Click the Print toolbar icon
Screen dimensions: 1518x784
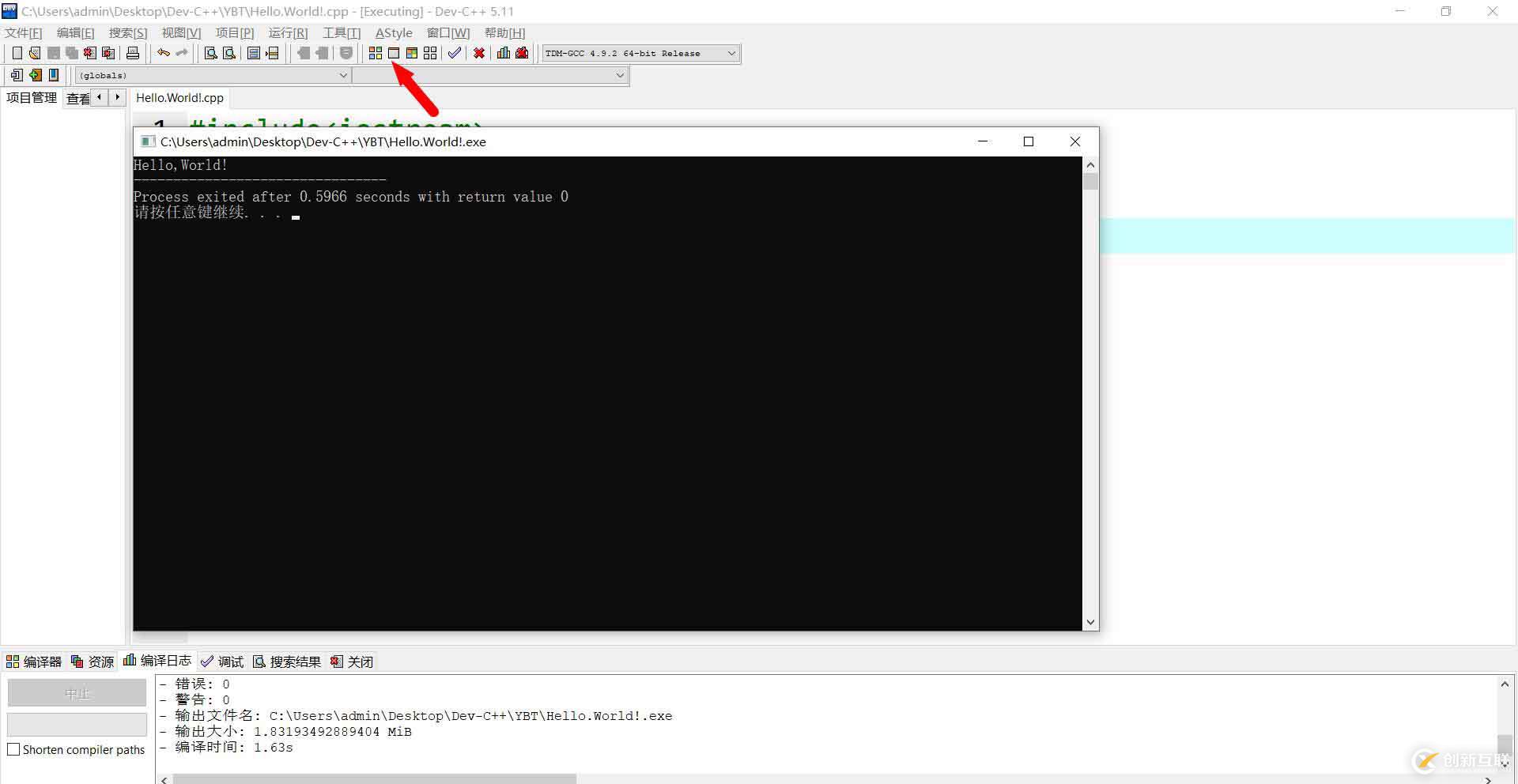[133, 53]
